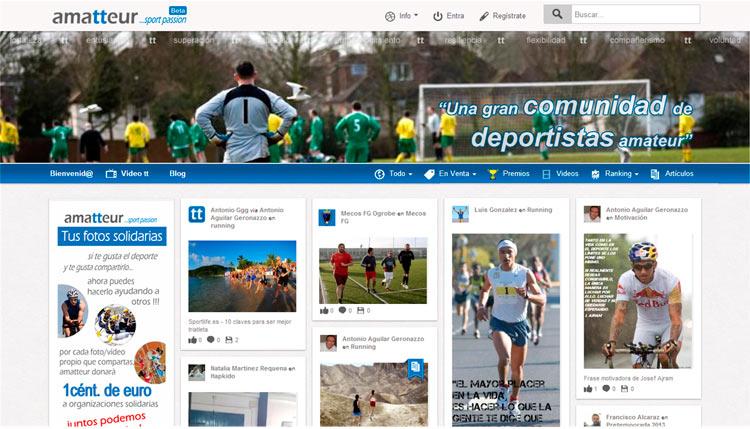Open the Blog tab

177,174
